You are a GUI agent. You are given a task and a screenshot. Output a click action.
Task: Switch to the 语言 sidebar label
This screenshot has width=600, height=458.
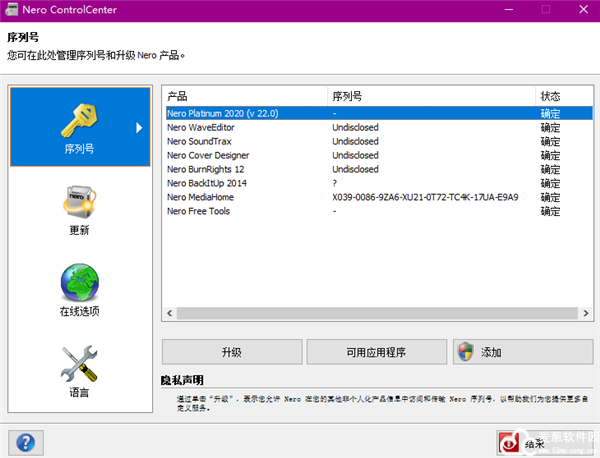tap(79, 392)
